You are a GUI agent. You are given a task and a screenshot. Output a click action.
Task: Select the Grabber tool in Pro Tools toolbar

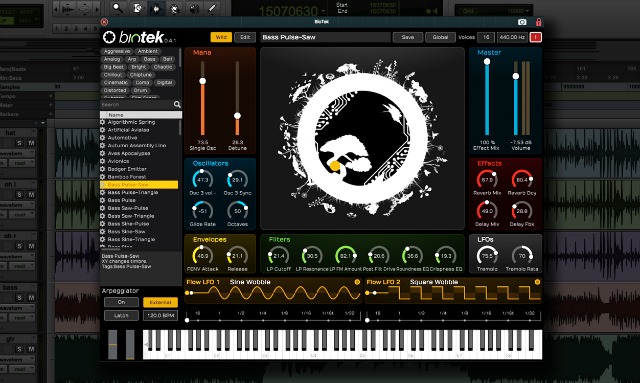(x=175, y=8)
